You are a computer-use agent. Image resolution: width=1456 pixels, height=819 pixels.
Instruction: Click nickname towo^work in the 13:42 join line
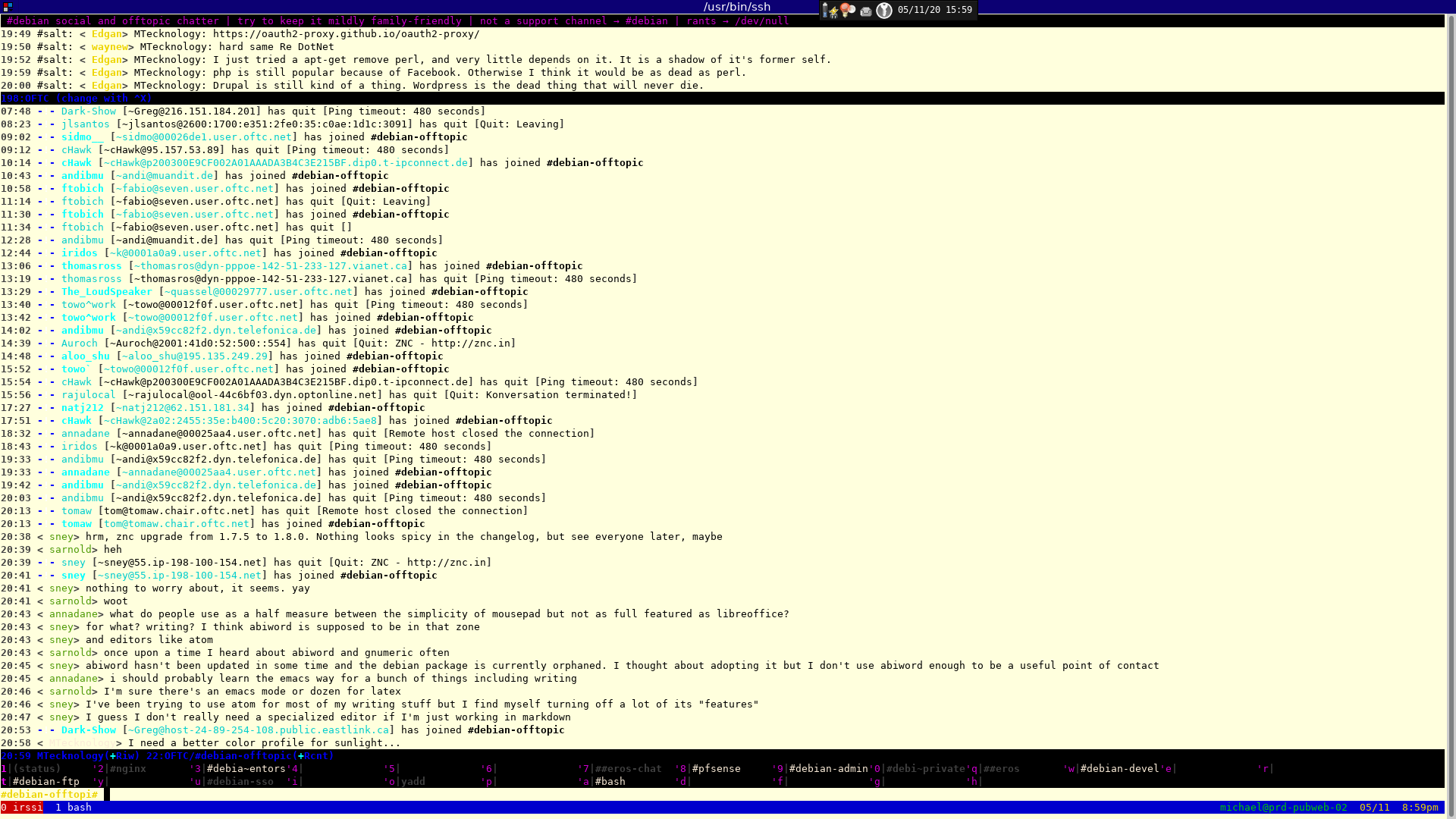[88, 318]
